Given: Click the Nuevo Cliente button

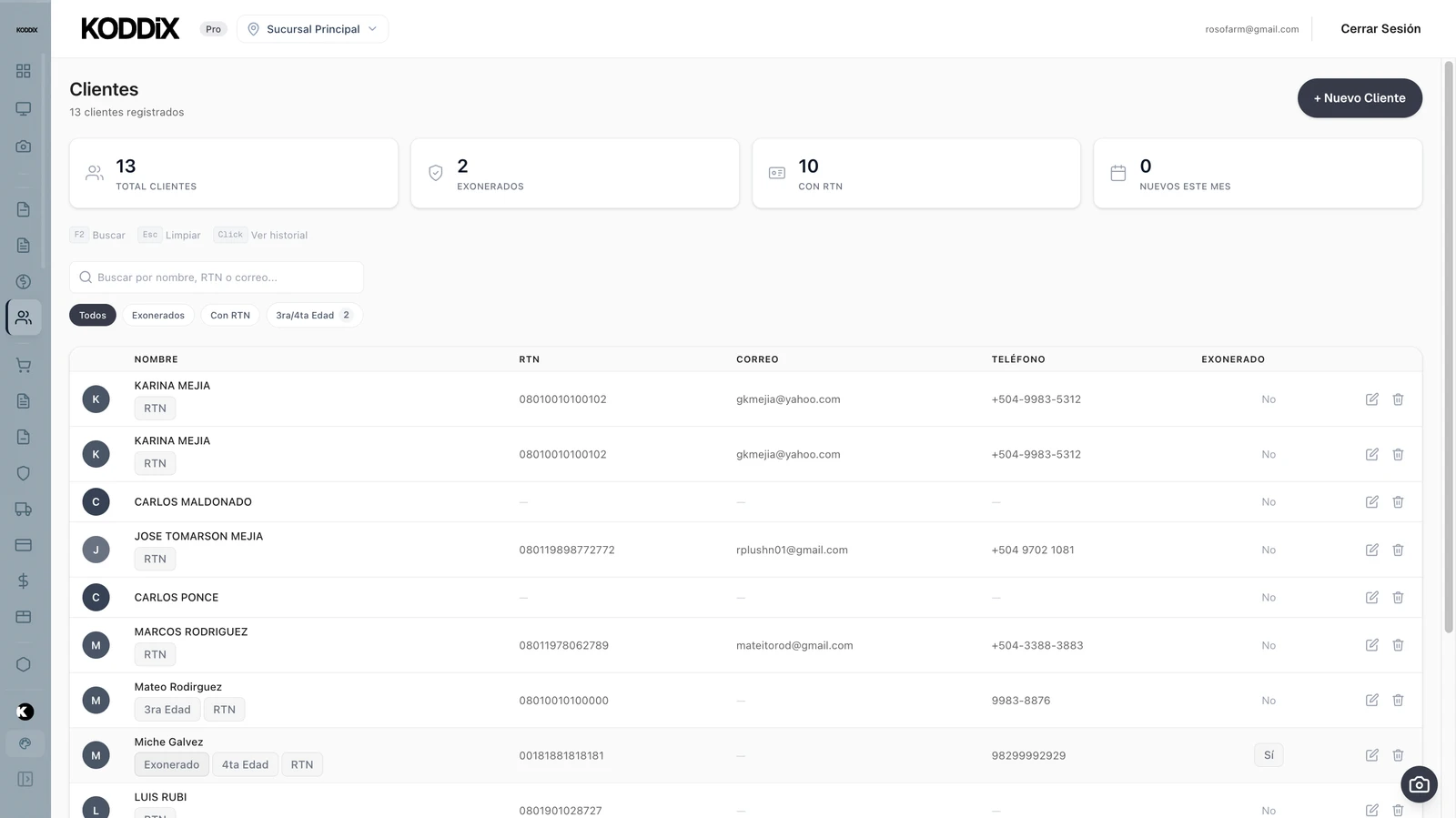Looking at the screenshot, I should [x=1359, y=98].
